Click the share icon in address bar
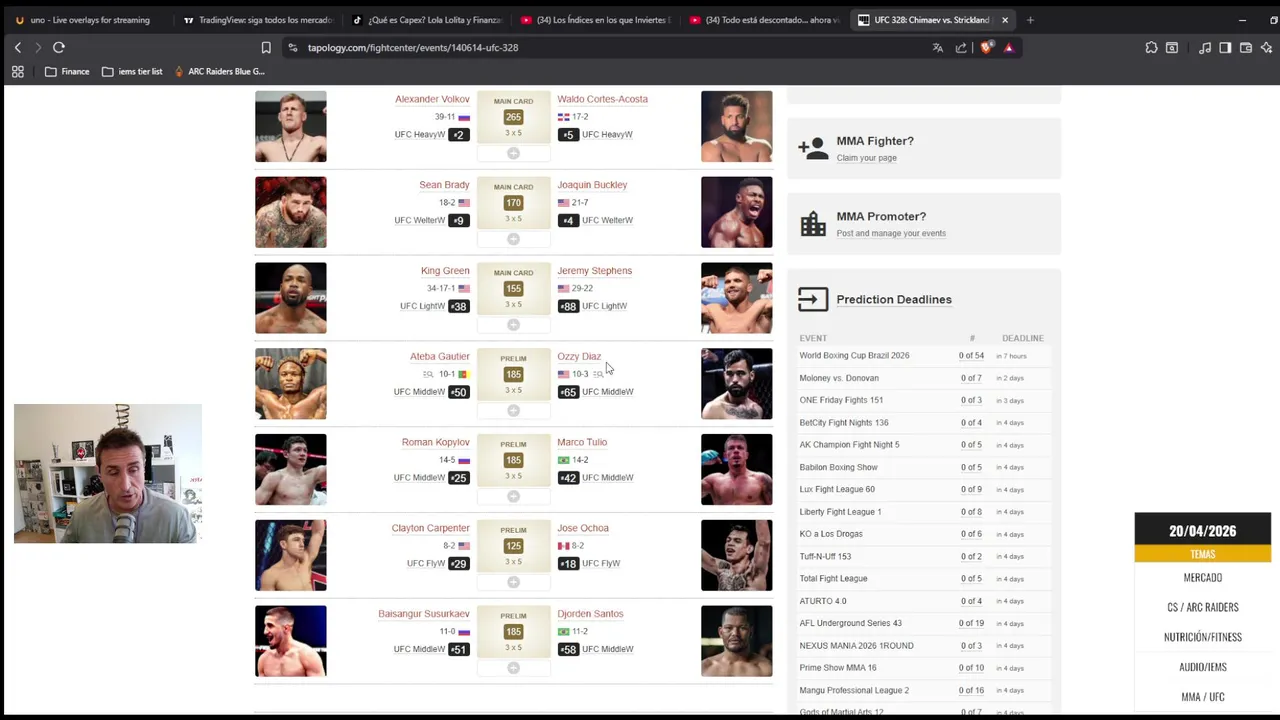The height and width of the screenshot is (720, 1280). pos(961,47)
